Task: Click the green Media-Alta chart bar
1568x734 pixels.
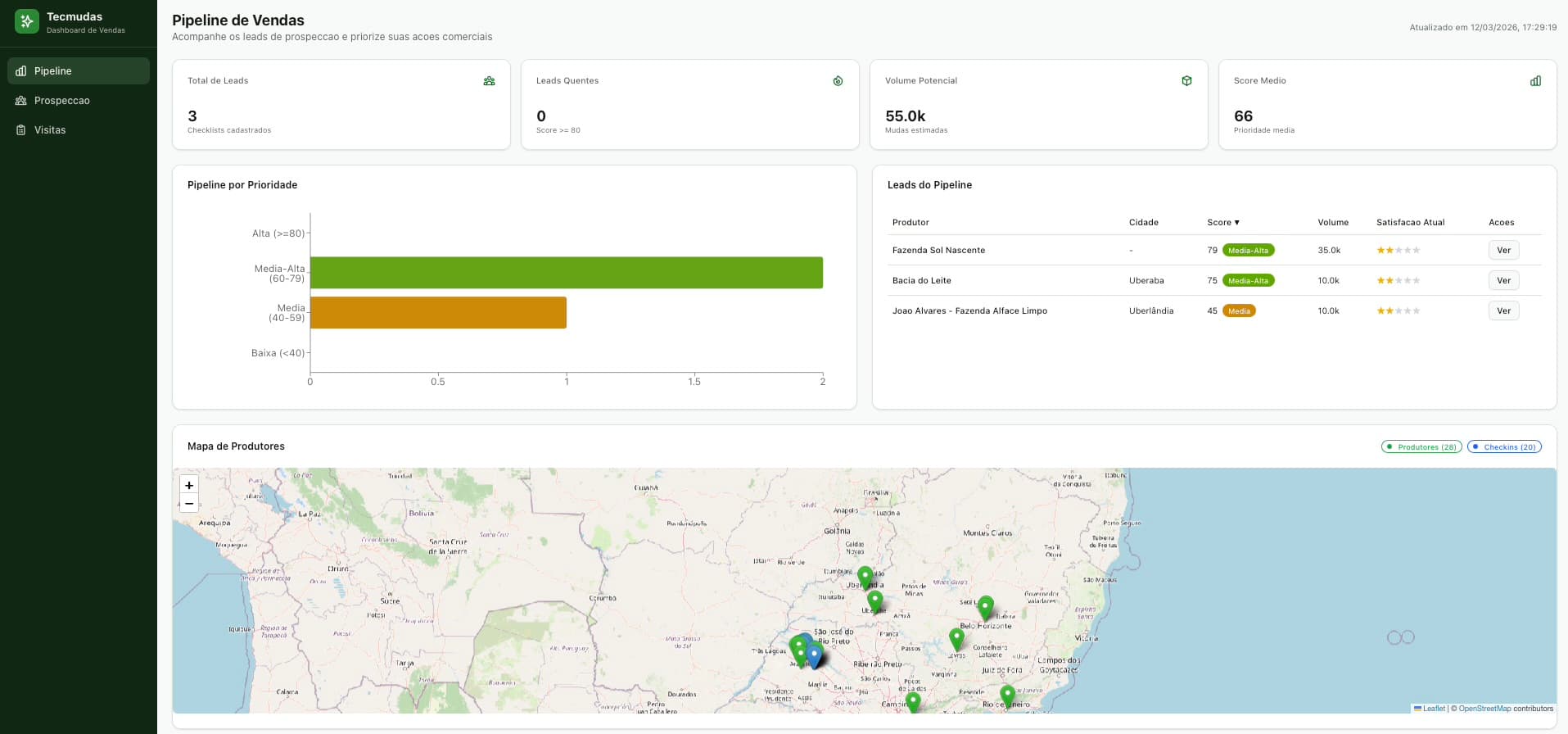Action: click(x=567, y=273)
